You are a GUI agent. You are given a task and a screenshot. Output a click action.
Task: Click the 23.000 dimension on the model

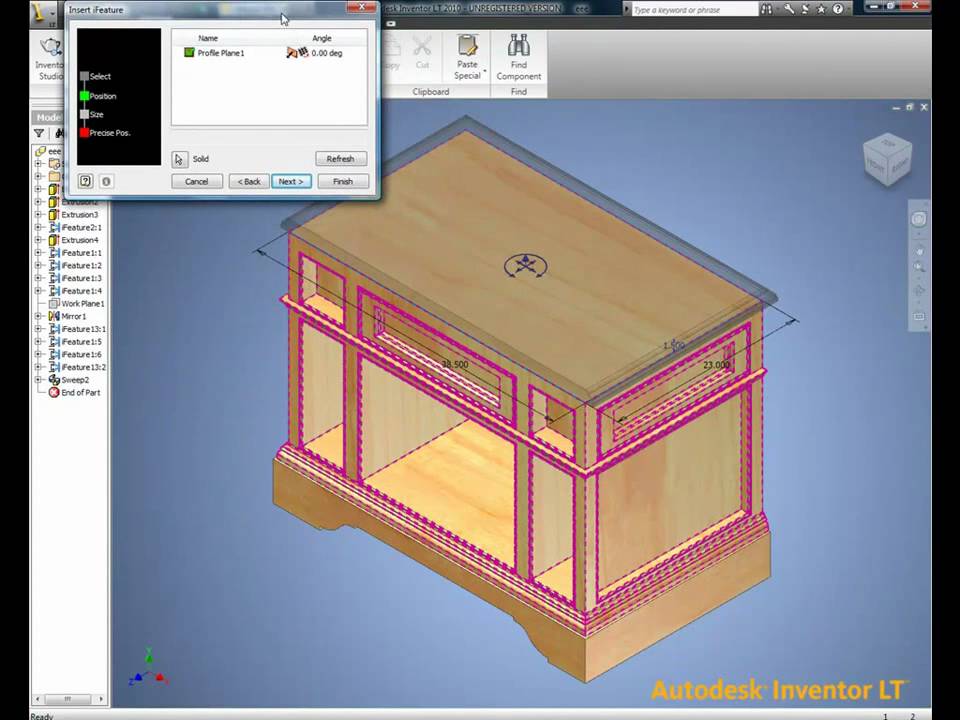(716, 365)
